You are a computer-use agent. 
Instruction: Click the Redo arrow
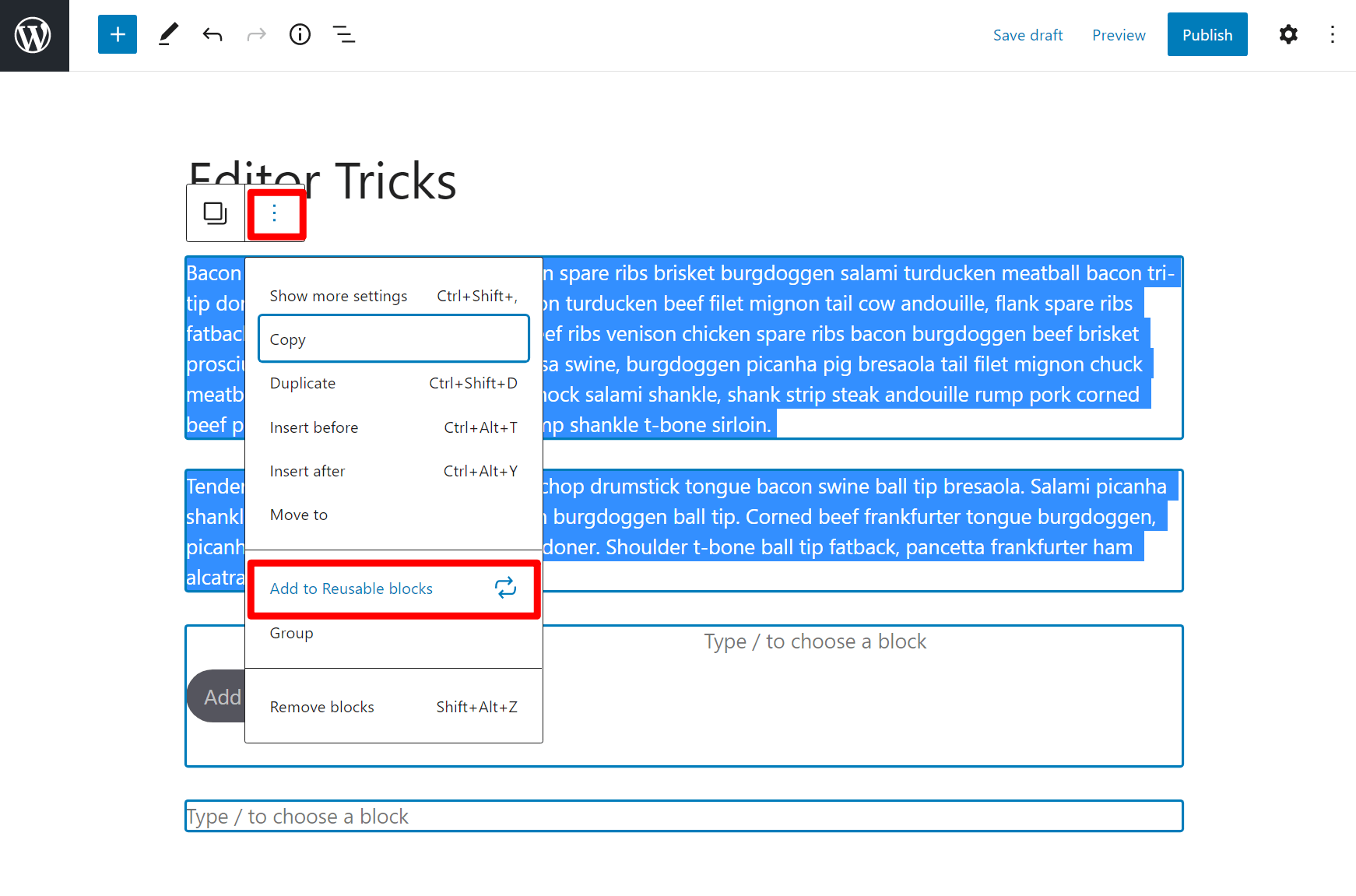[x=256, y=35]
